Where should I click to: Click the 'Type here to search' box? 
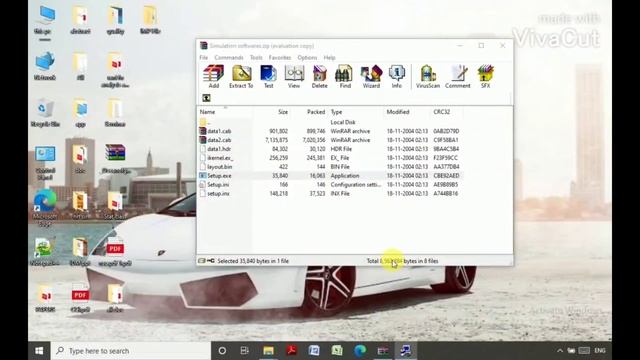(131, 351)
